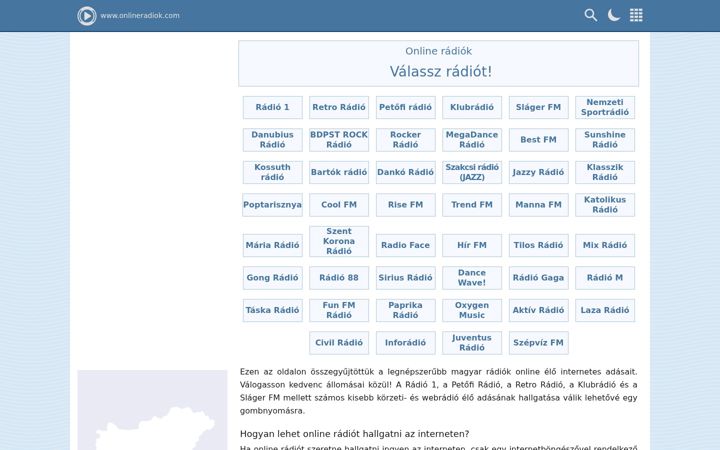Select Retro Rádió station
This screenshot has width=720, height=450.
(x=339, y=107)
